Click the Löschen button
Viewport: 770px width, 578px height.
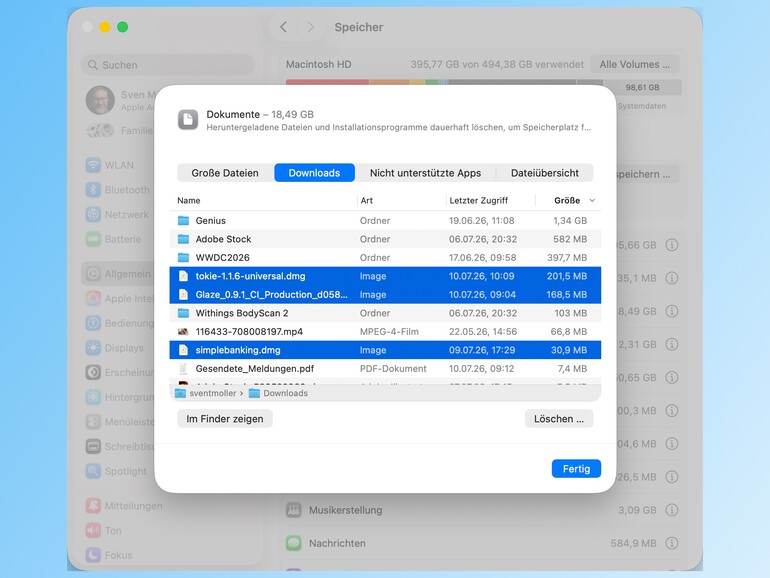(x=559, y=419)
